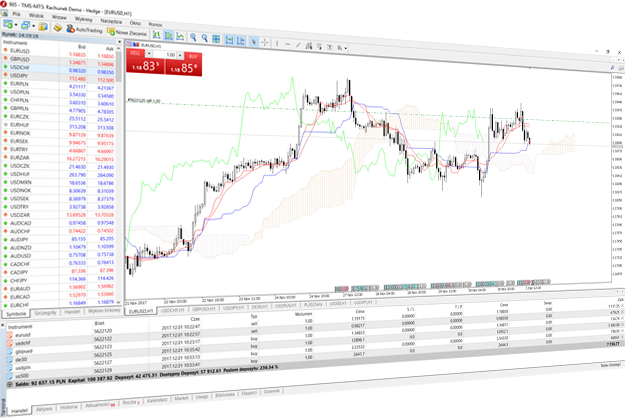
Task: Select the trendline drawing tool
Action: [x=298, y=45]
